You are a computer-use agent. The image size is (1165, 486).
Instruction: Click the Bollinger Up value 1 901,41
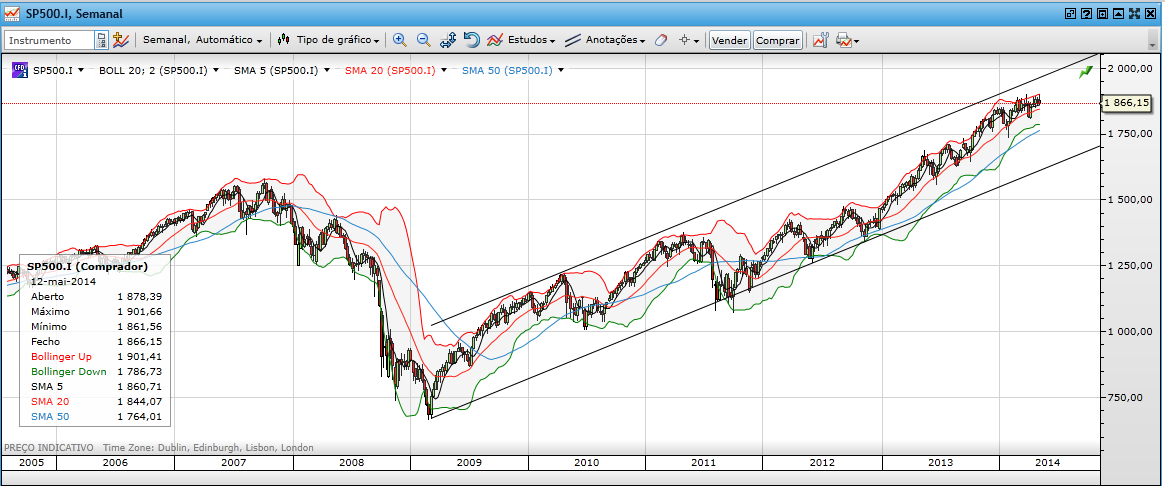[140, 357]
